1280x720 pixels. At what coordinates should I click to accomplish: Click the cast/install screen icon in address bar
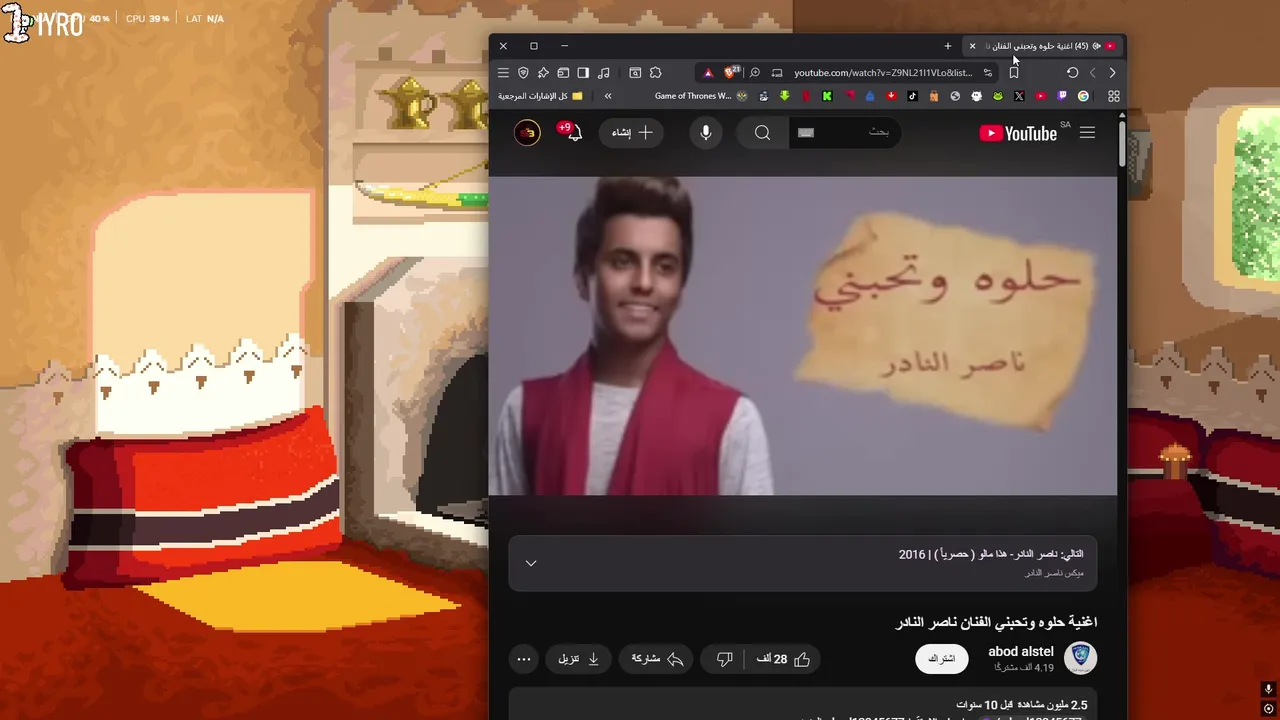[x=777, y=73]
